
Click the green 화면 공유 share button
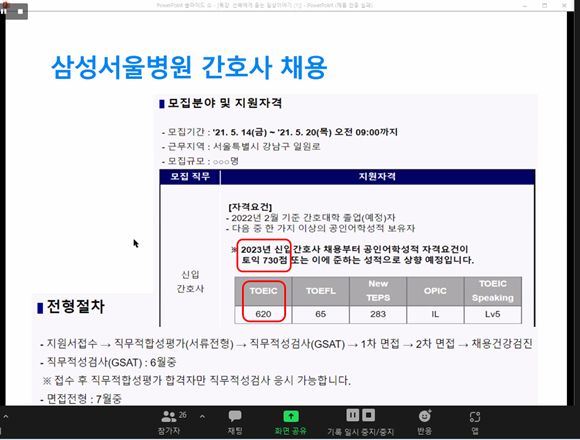[x=291, y=422]
